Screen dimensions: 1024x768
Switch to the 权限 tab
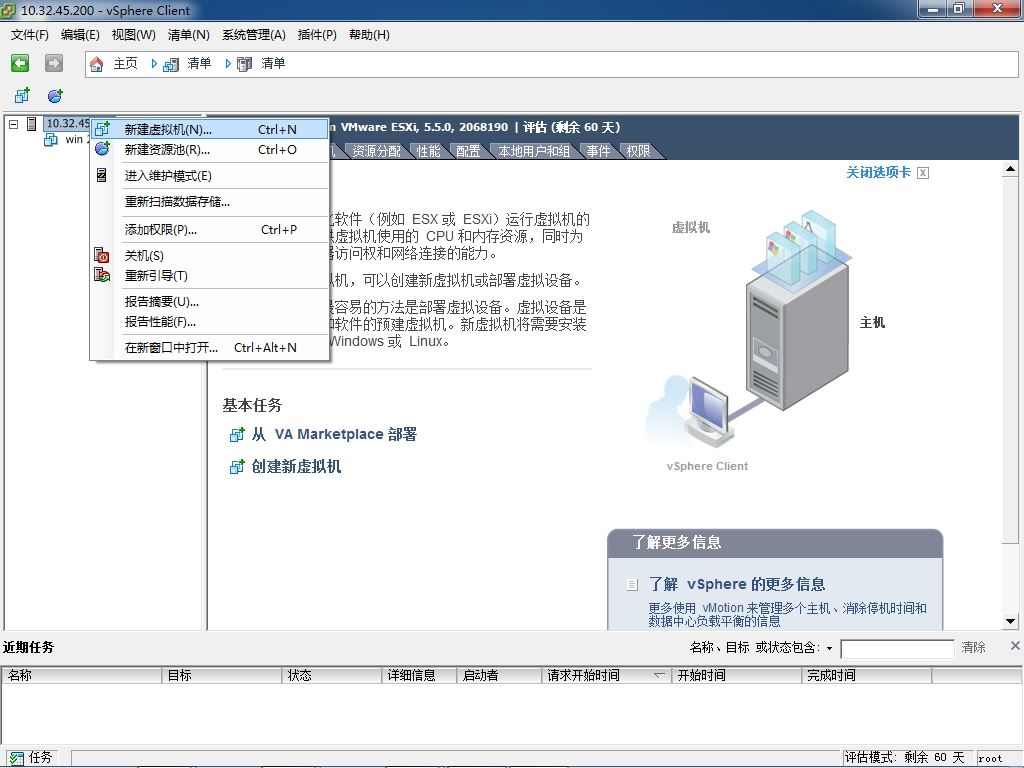638,151
